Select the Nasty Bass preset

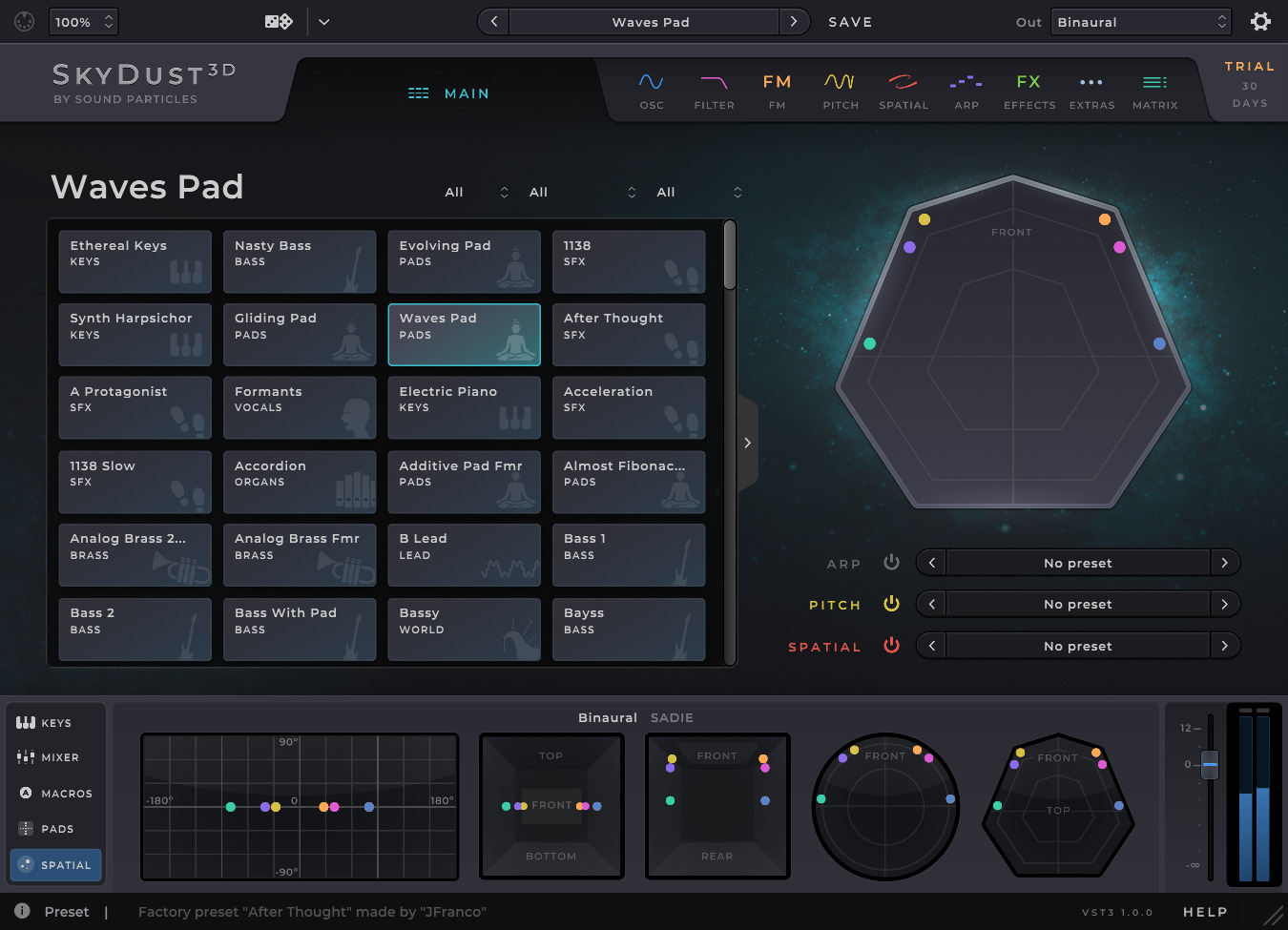click(300, 261)
